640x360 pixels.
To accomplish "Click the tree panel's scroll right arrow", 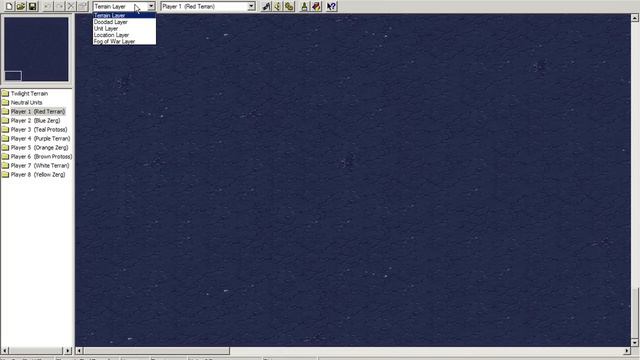I will tap(68, 351).
